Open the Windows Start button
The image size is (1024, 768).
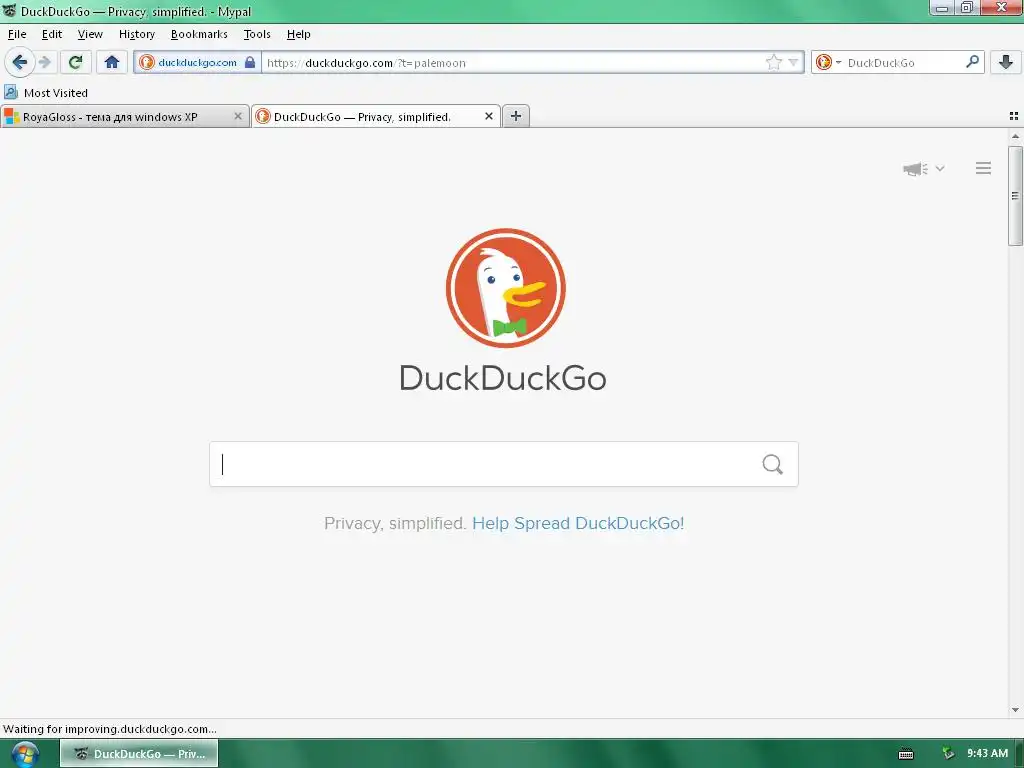pyautogui.click(x=25, y=754)
